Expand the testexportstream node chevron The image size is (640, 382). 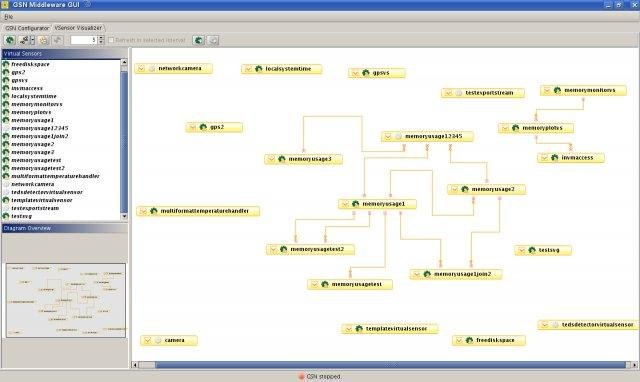point(448,93)
